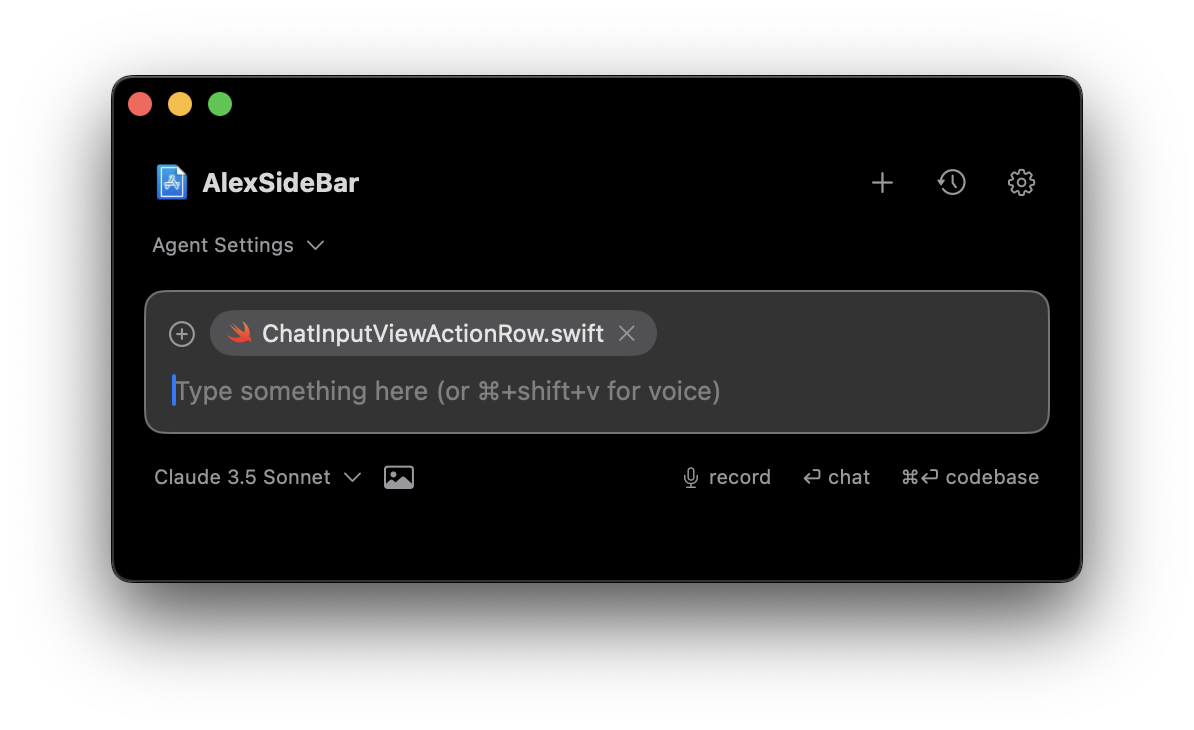
Task: Attach a file using the plus circle icon
Action: (182, 333)
